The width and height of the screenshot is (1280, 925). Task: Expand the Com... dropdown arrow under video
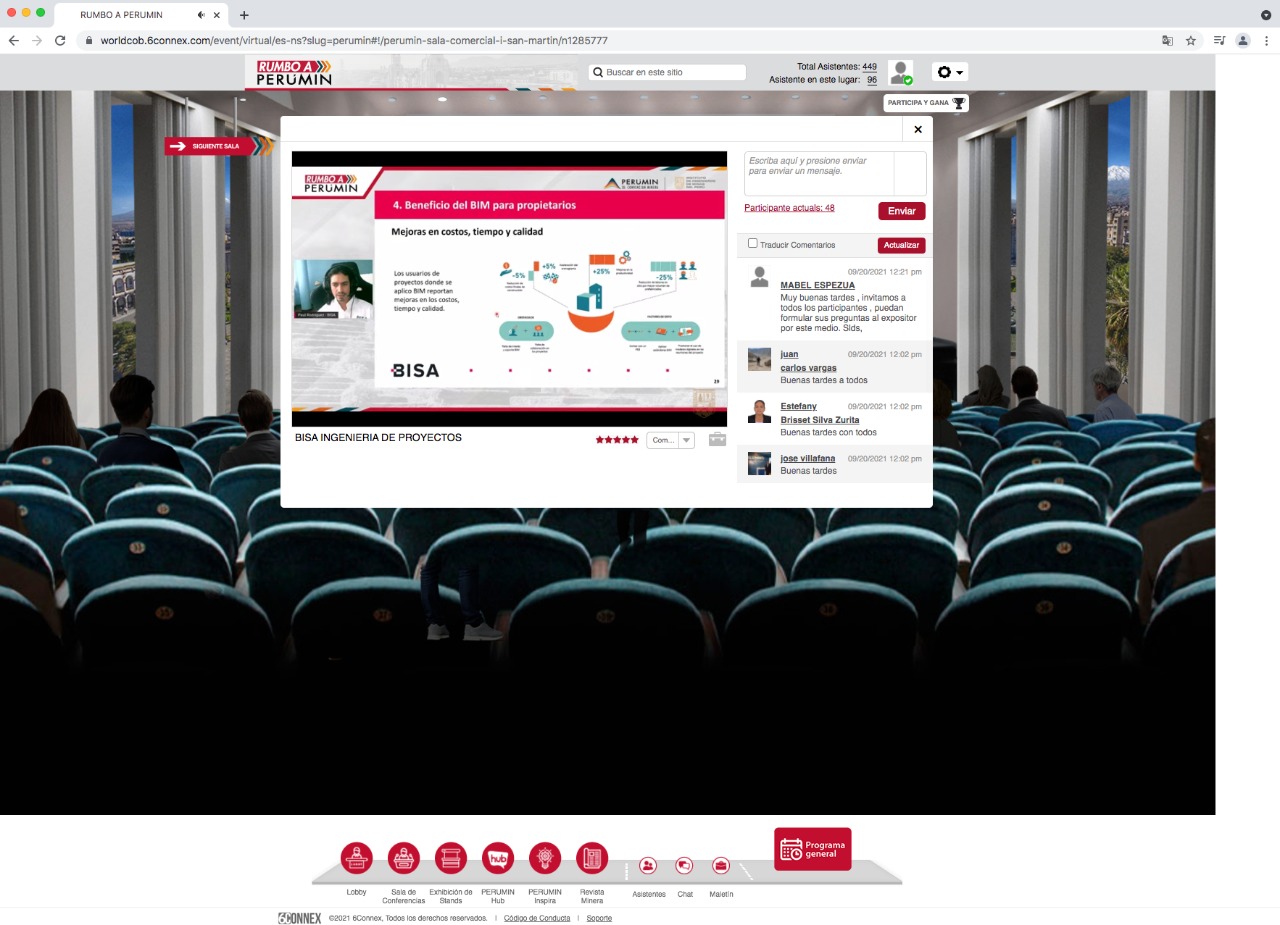pos(686,440)
